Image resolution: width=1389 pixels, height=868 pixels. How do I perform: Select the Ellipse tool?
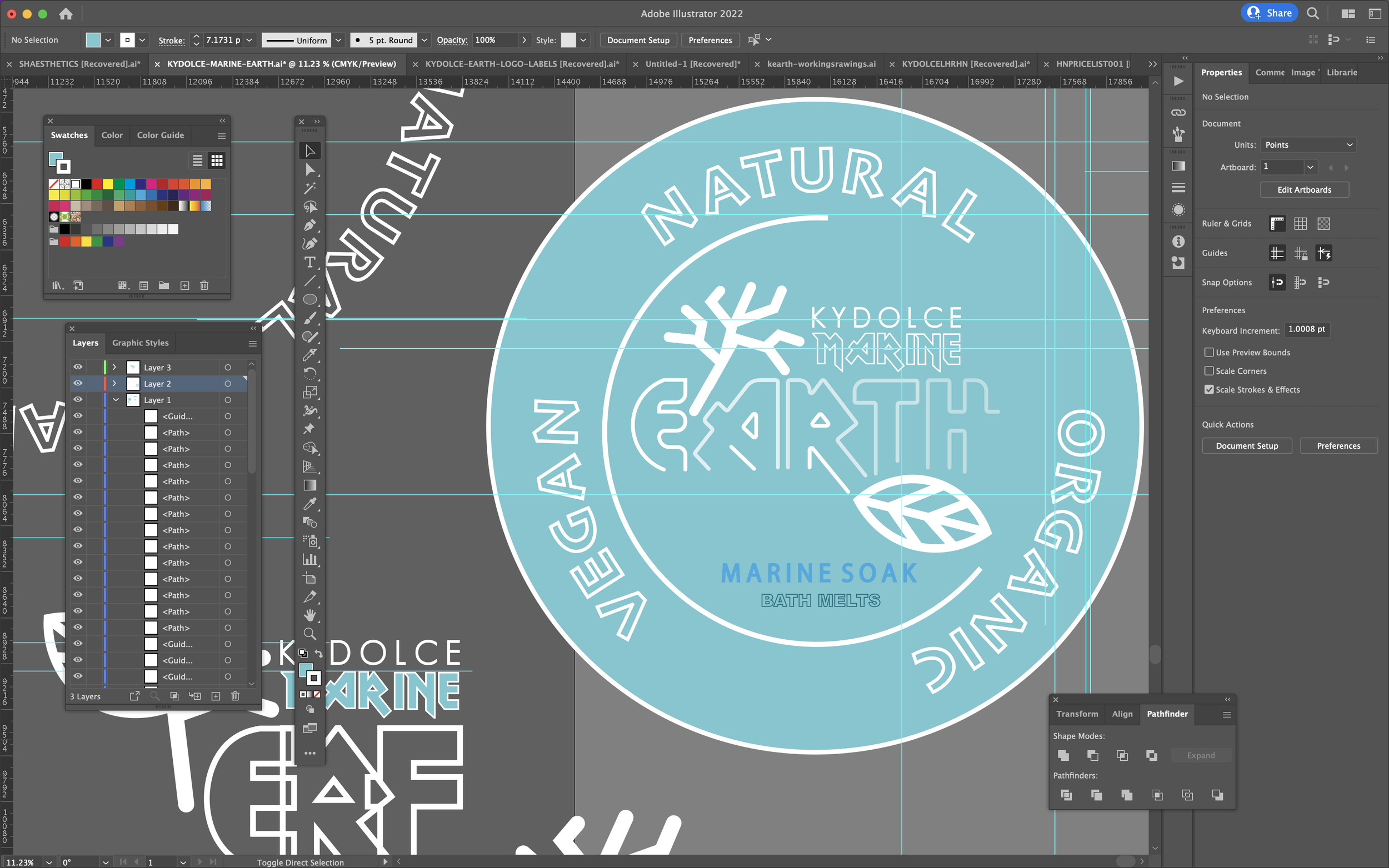click(309, 299)
